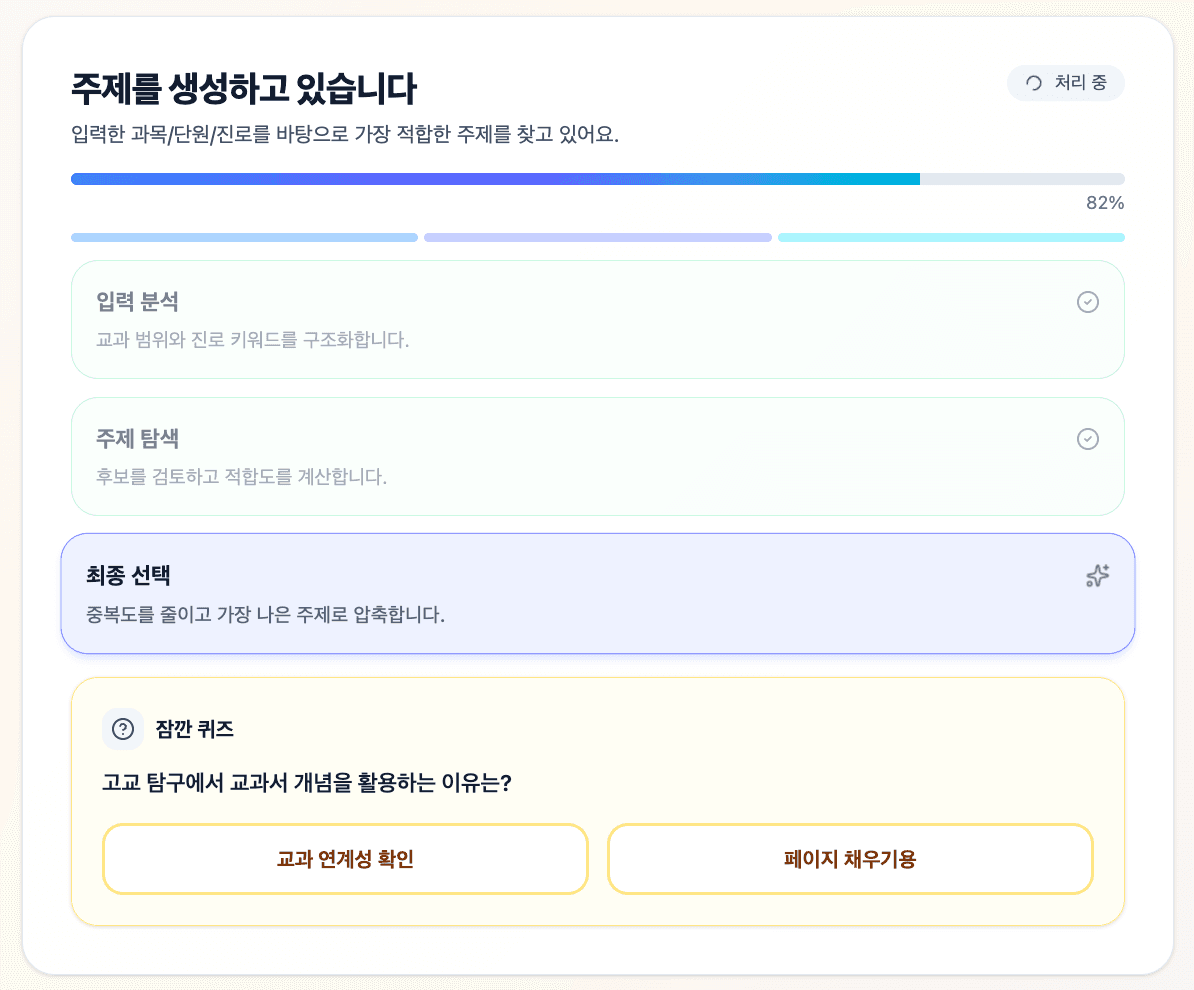Click description 후보를 검토하고 적합도를 계산합니다
Viewport: 1194px width, 990px height.
coord(241,477)
